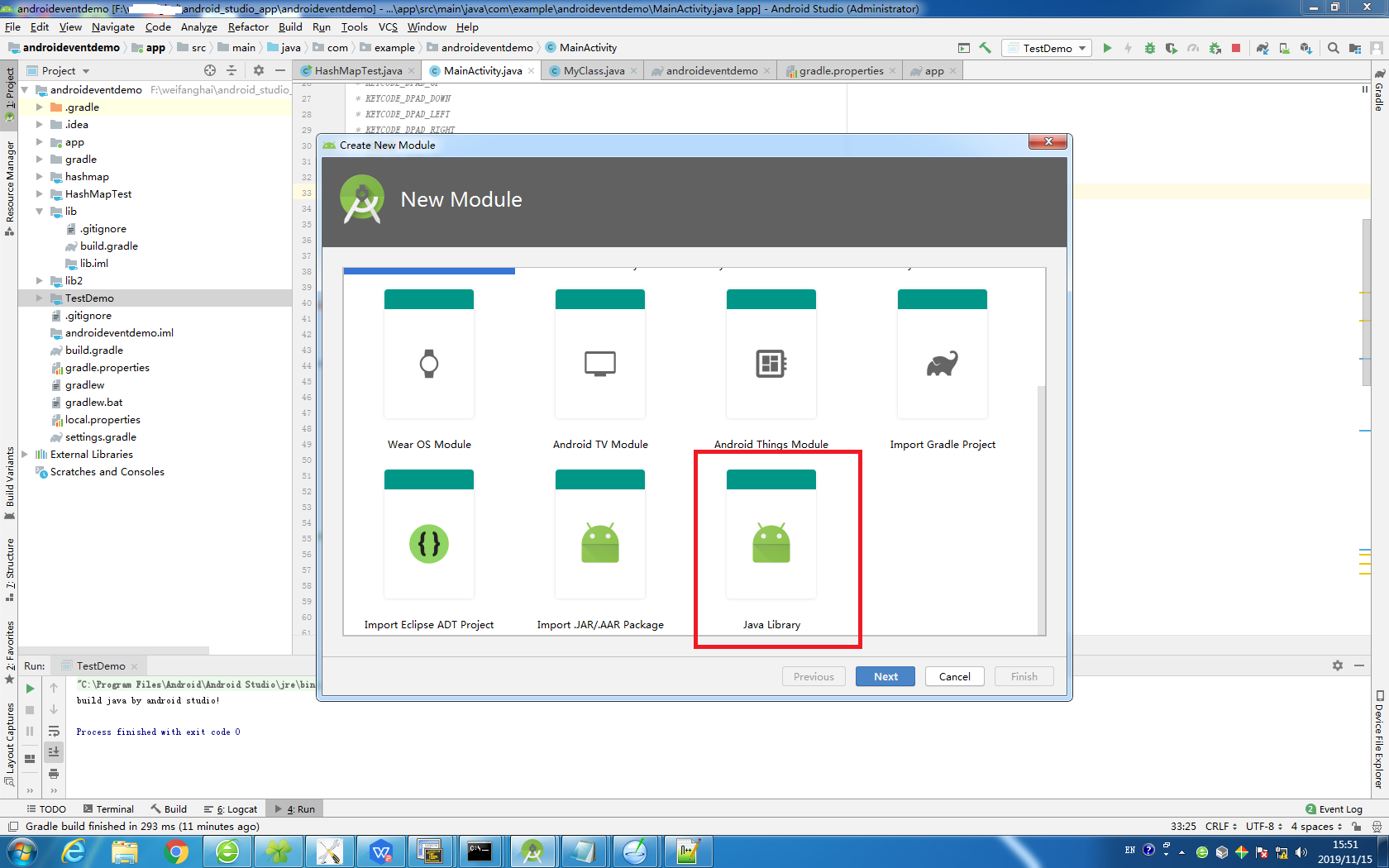Rerun TestDemo in Run panel
Screen dimensions: 1389x868
tap(30, 688)
